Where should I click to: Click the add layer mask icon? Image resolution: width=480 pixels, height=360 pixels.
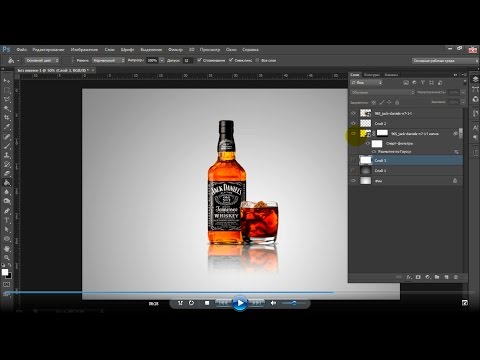click(x=418, y=277)
